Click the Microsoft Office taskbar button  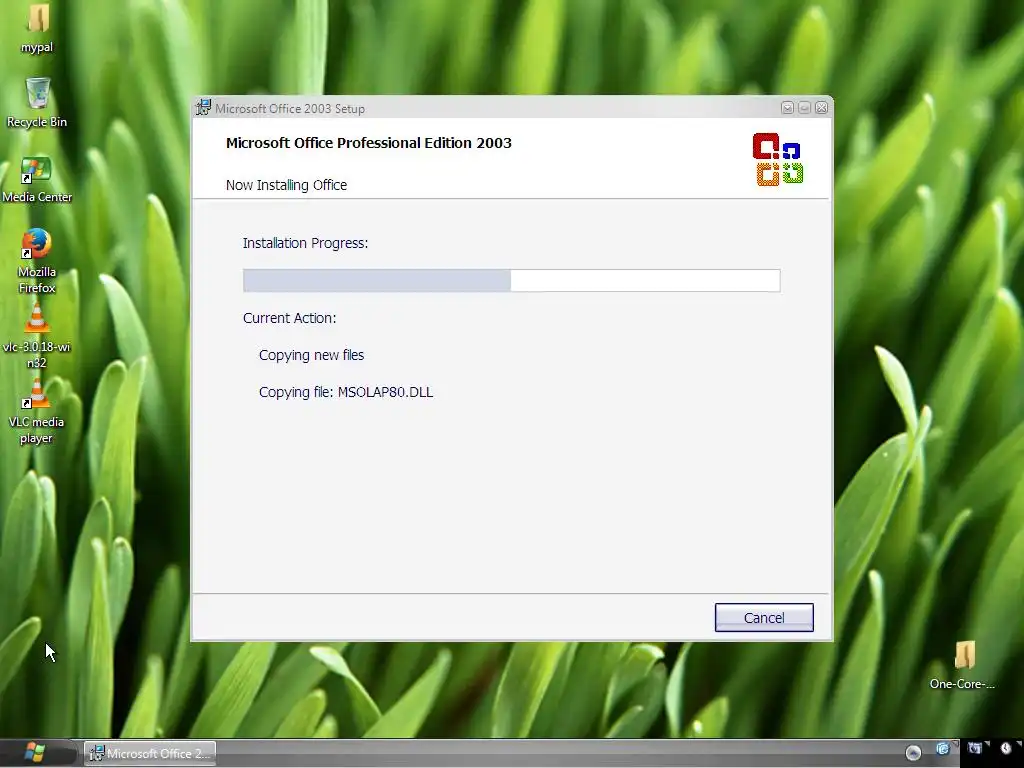pyautogui.click(x=150, y=754)
